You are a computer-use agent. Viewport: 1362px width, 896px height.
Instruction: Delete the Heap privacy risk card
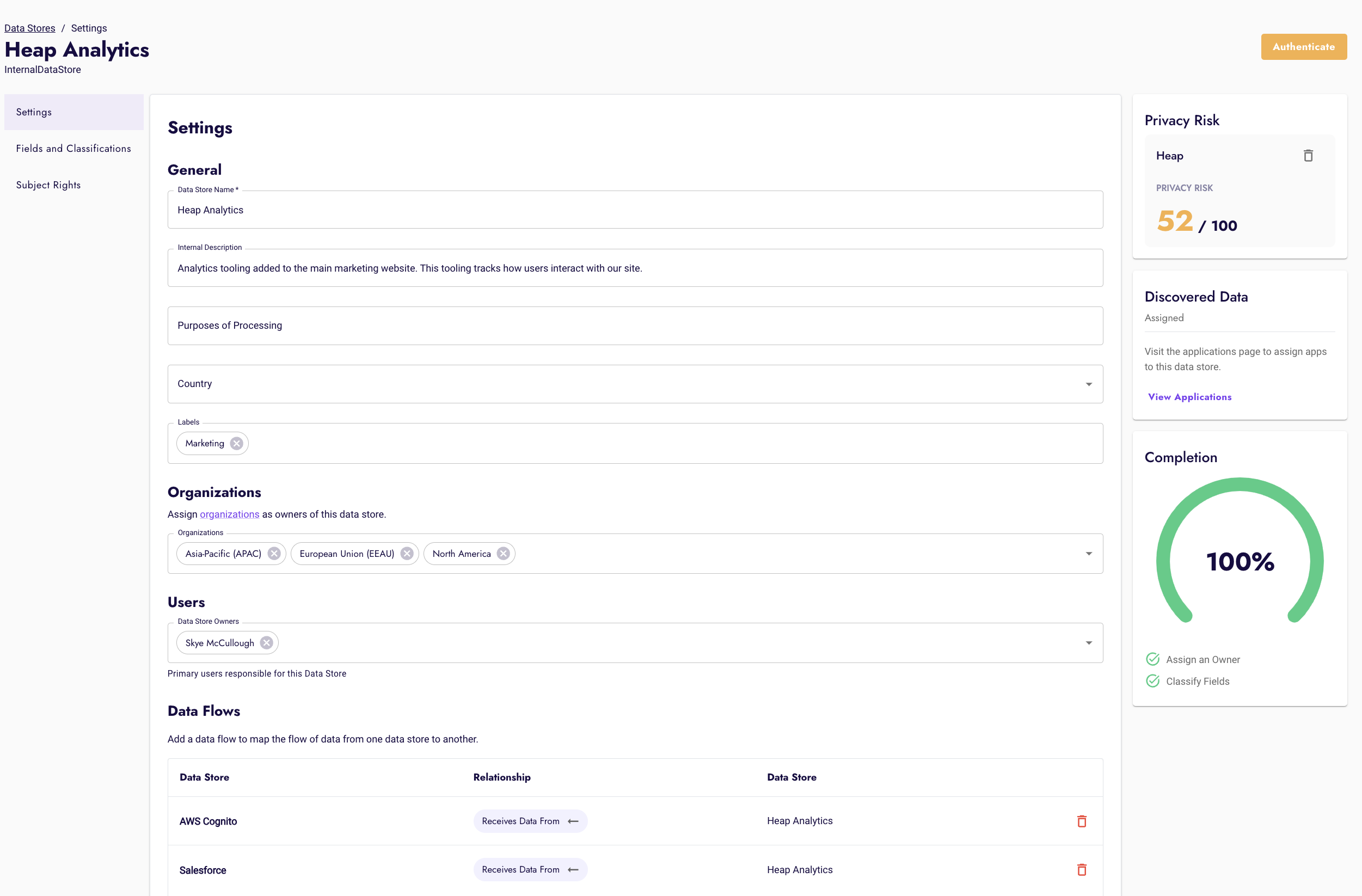pos(1308,156)
